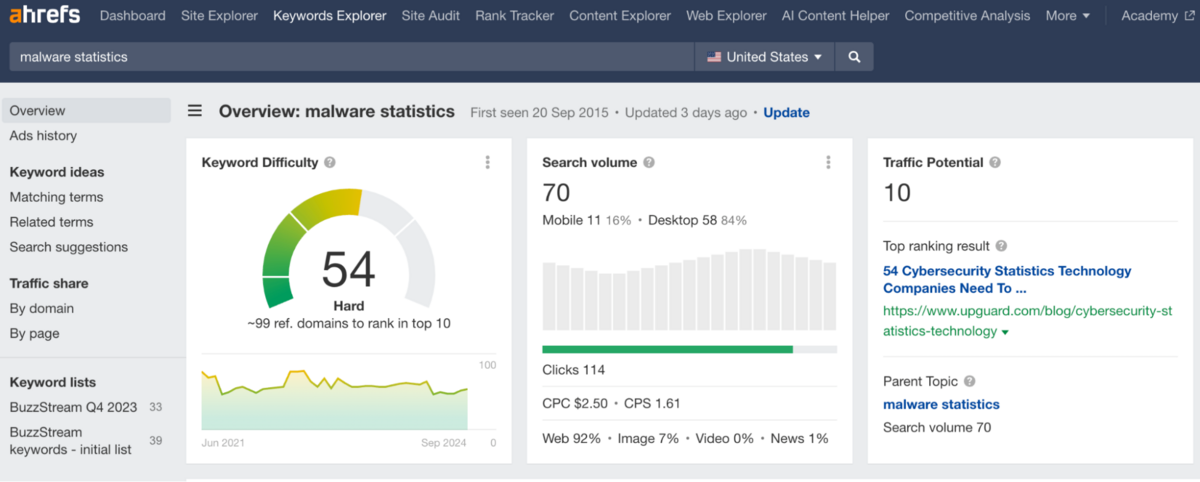1200x482 pixels.
Task: Select Overview in sidebar
Action: [86, 111]
